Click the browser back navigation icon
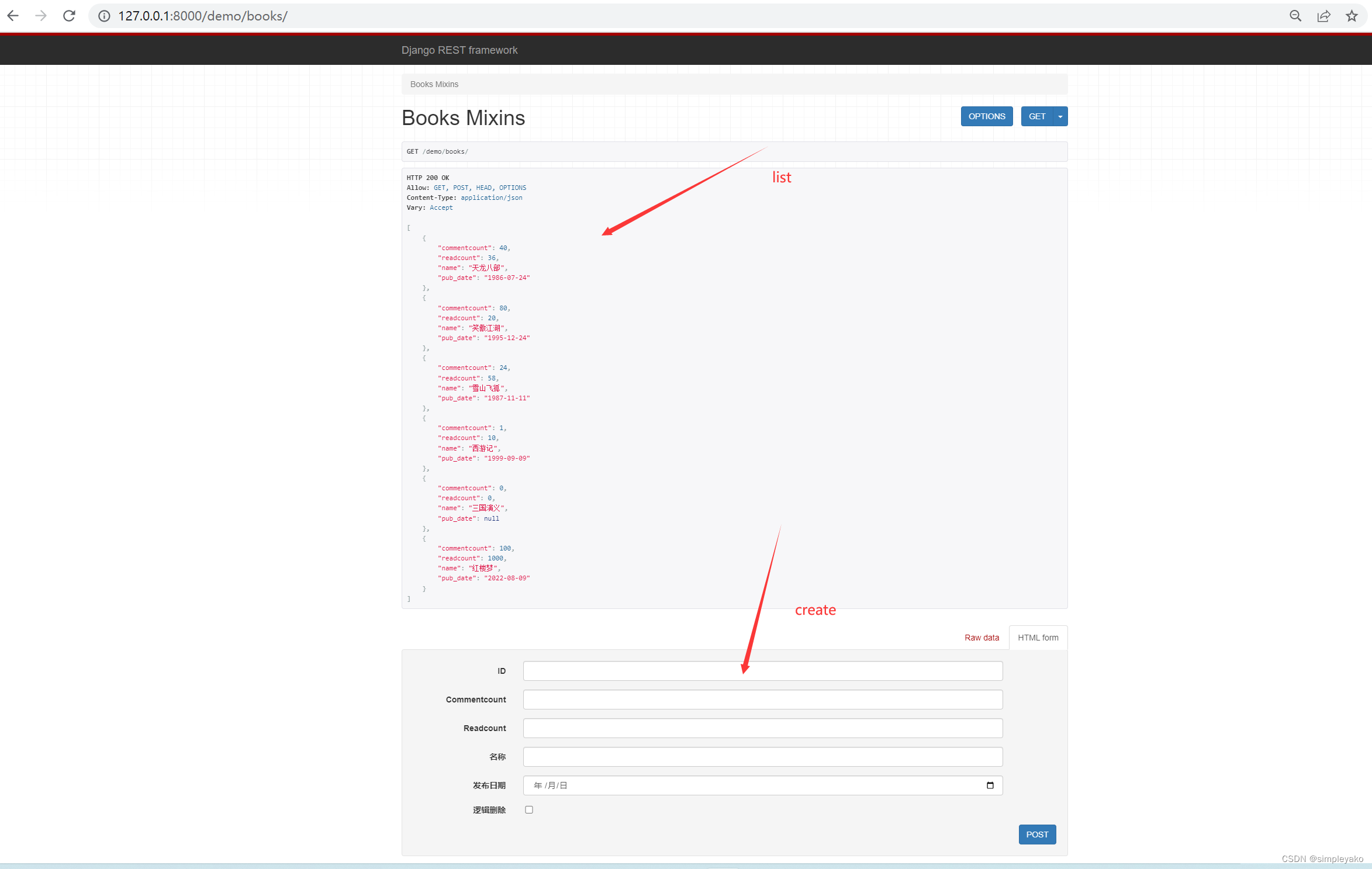This screenshot has width=1372, height=869. click(12, 16)
